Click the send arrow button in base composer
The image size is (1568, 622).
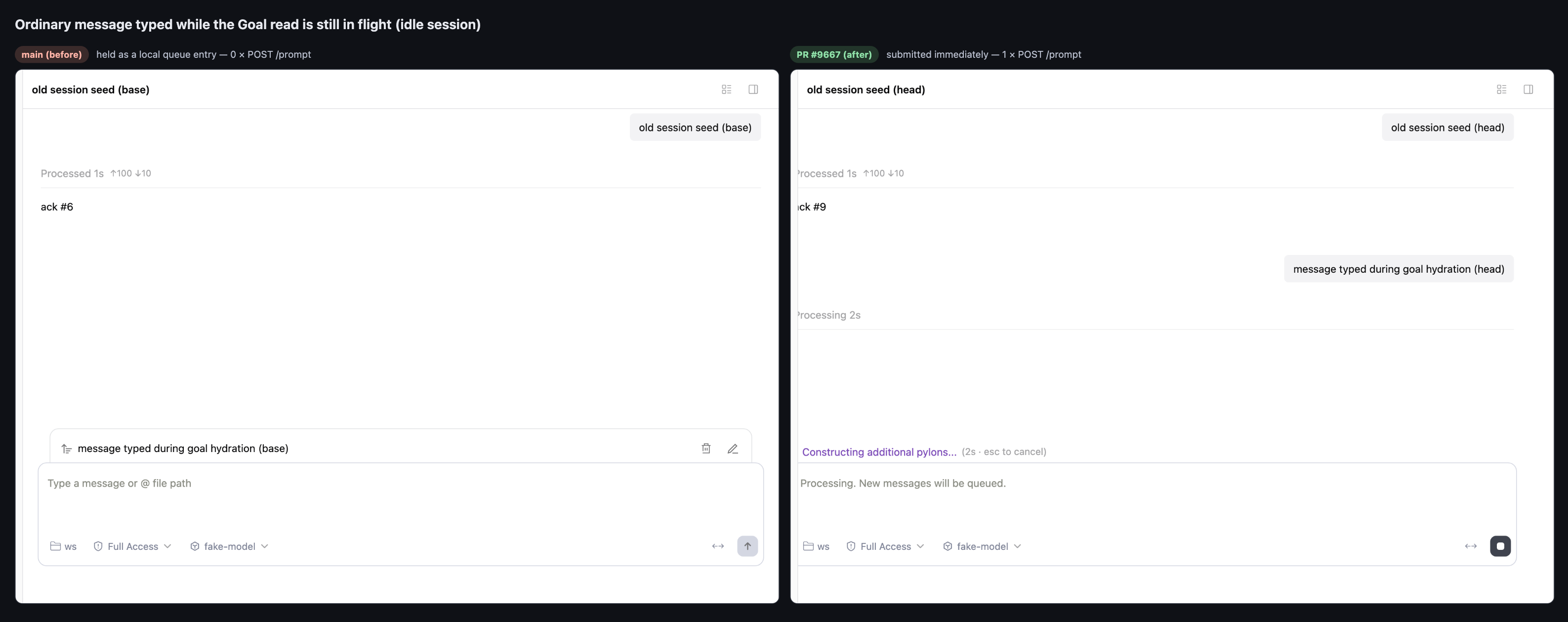[747, 546]
